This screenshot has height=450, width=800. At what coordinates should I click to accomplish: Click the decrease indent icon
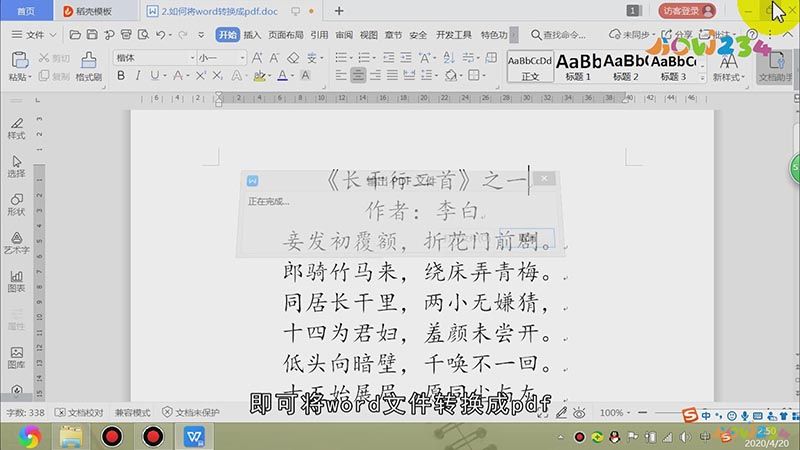(x=389, y=58)
